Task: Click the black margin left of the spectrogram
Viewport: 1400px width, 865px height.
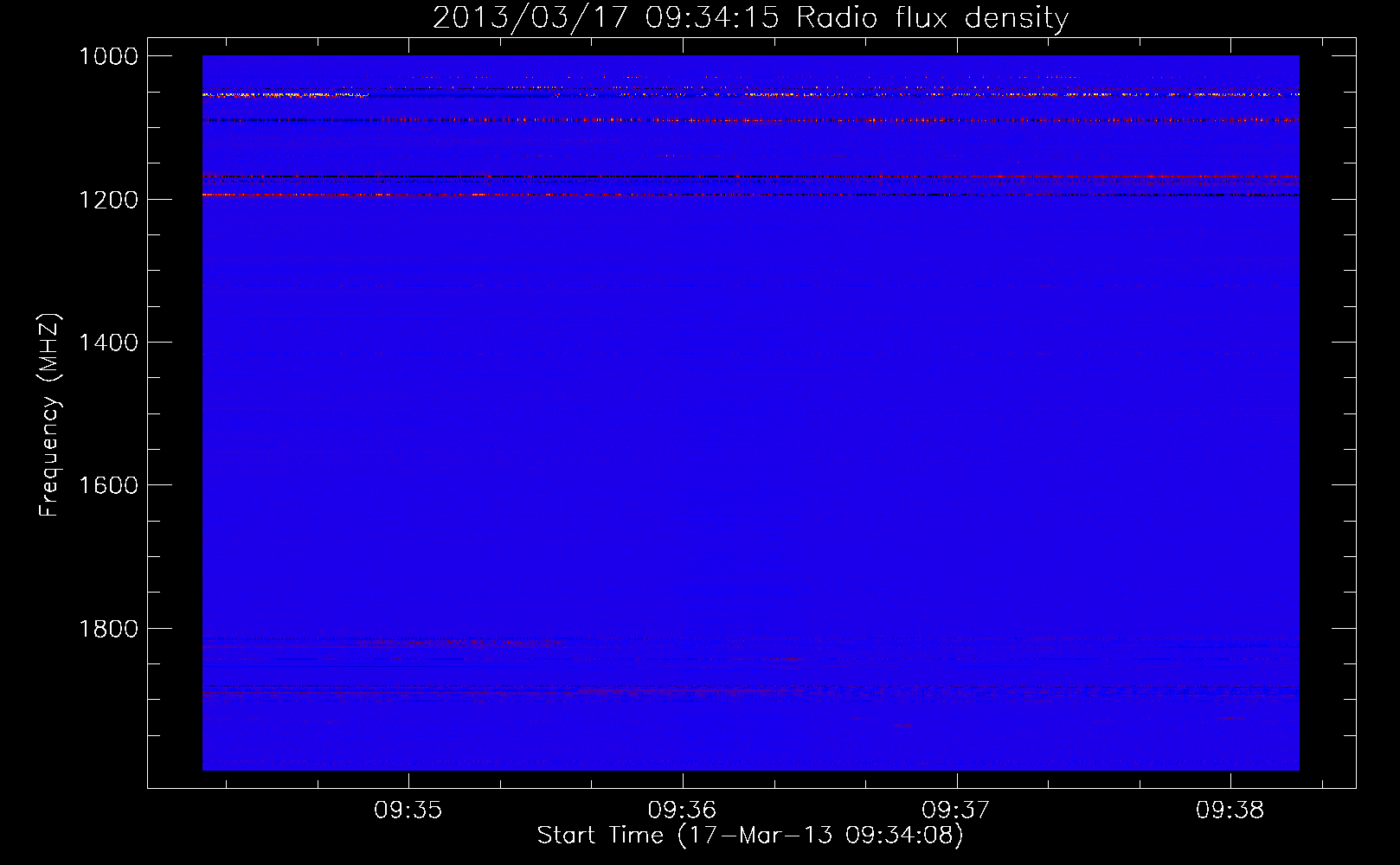Action: [175, 415]
